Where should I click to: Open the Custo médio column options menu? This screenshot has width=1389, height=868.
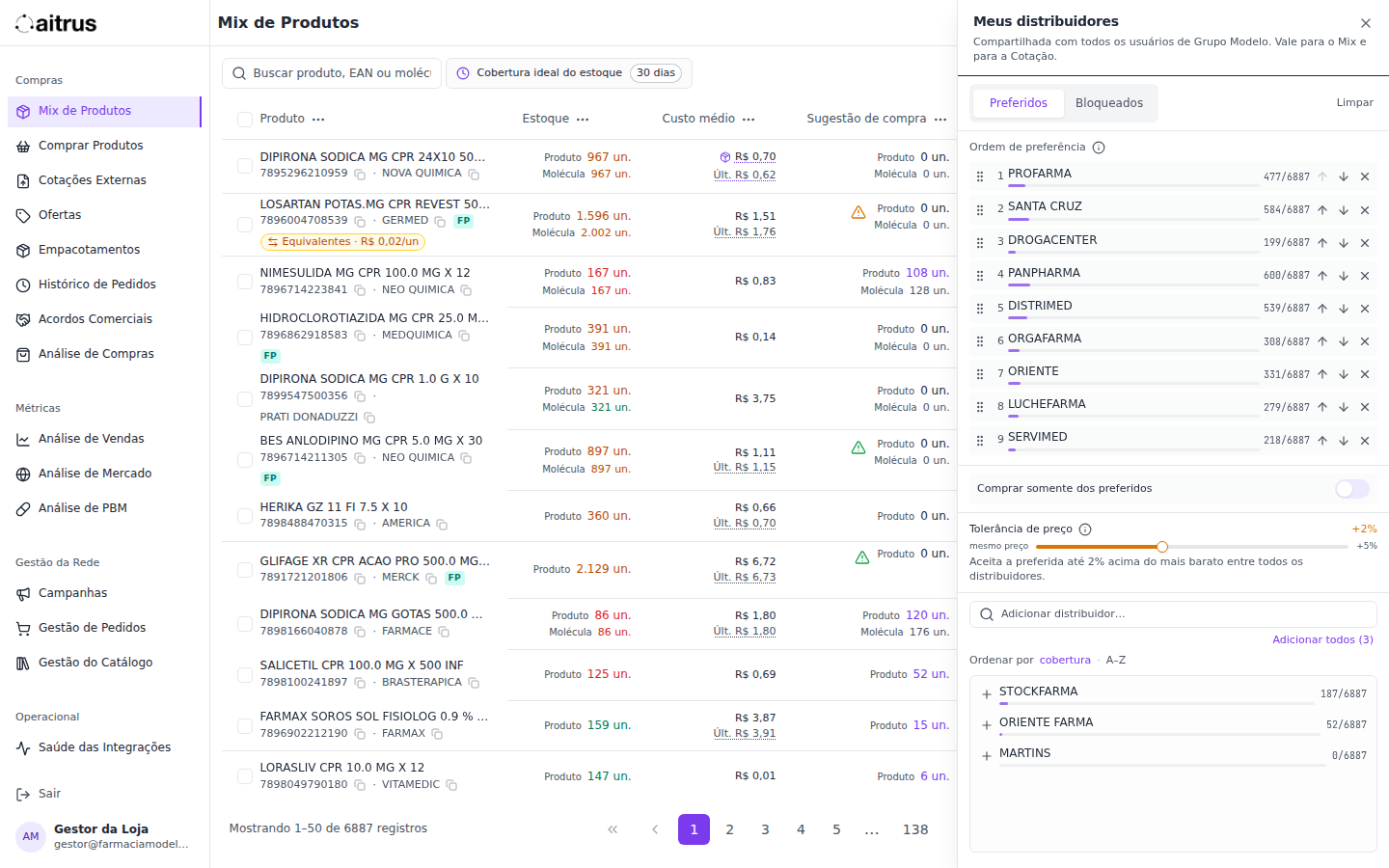pos(749,120)
